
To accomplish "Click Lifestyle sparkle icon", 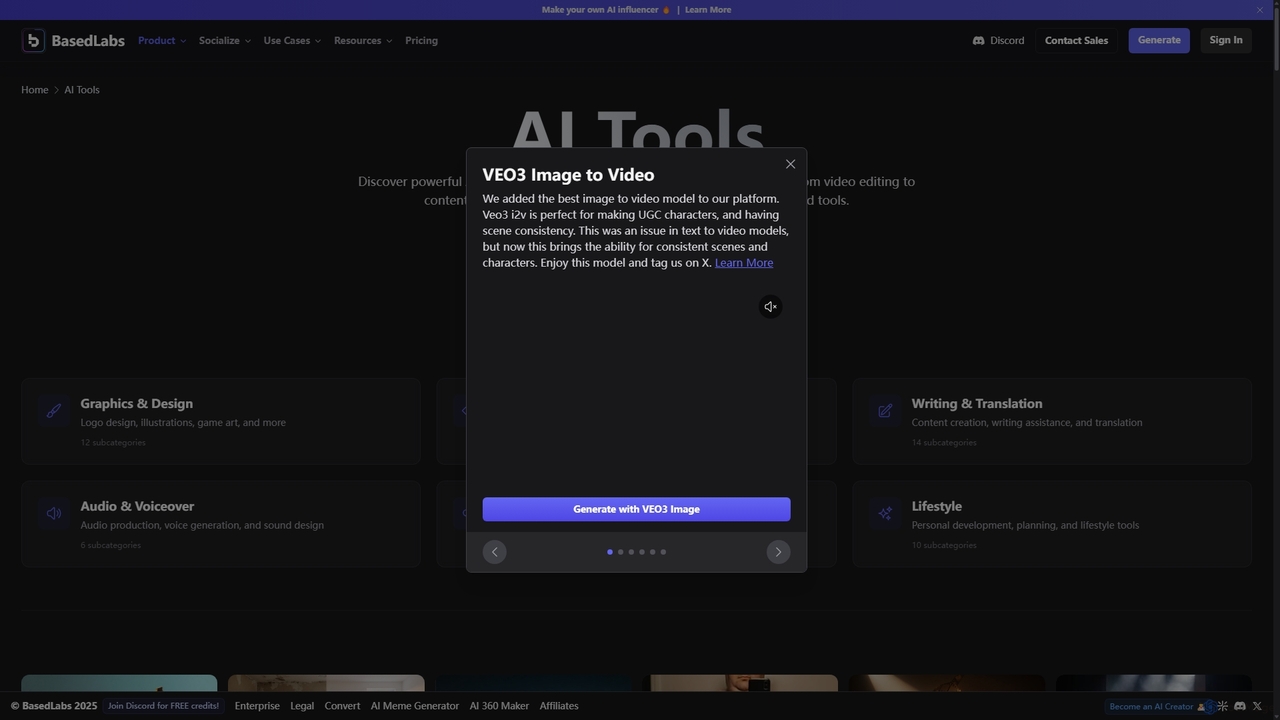I will pos(885,513).
